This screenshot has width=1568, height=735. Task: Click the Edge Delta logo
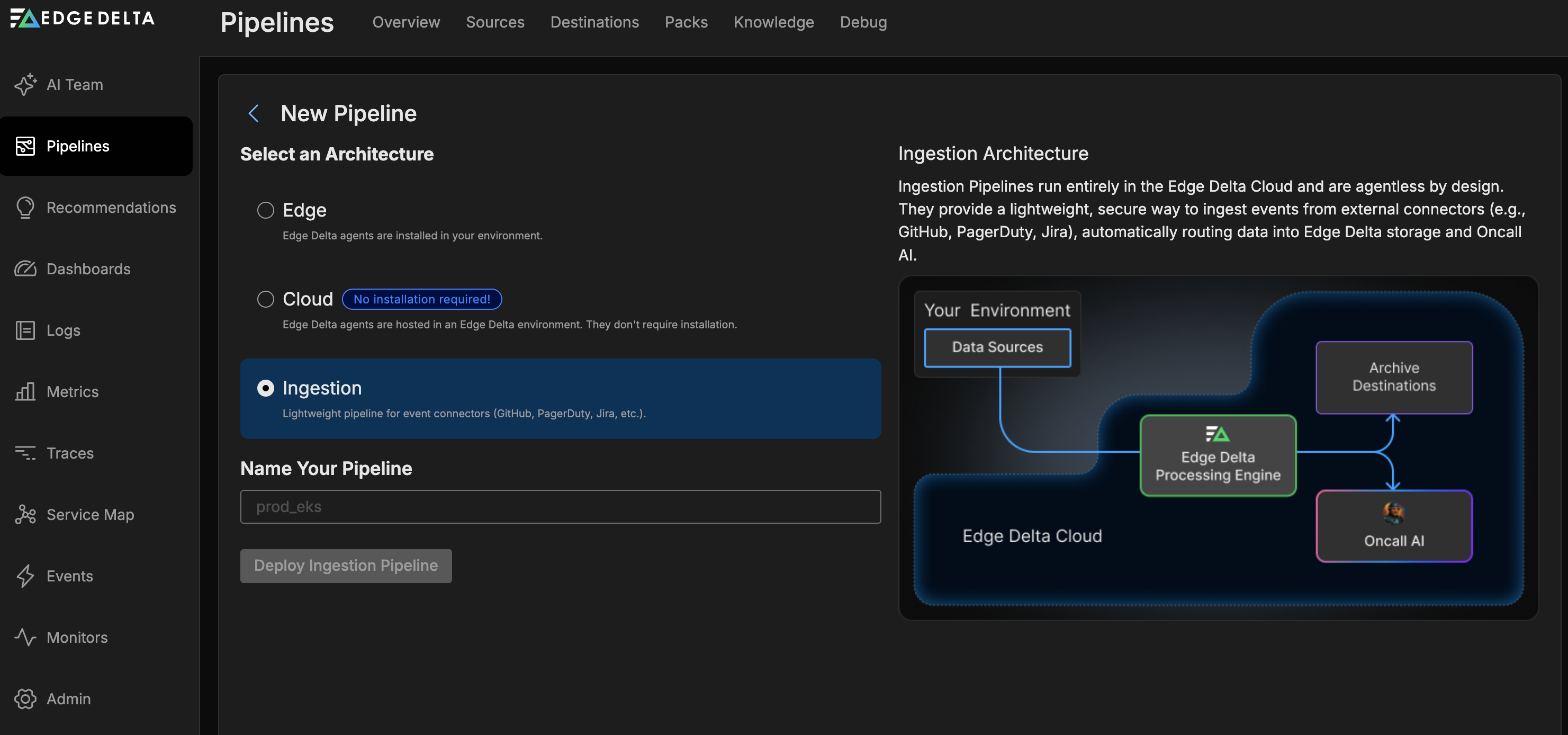(82, 18)
